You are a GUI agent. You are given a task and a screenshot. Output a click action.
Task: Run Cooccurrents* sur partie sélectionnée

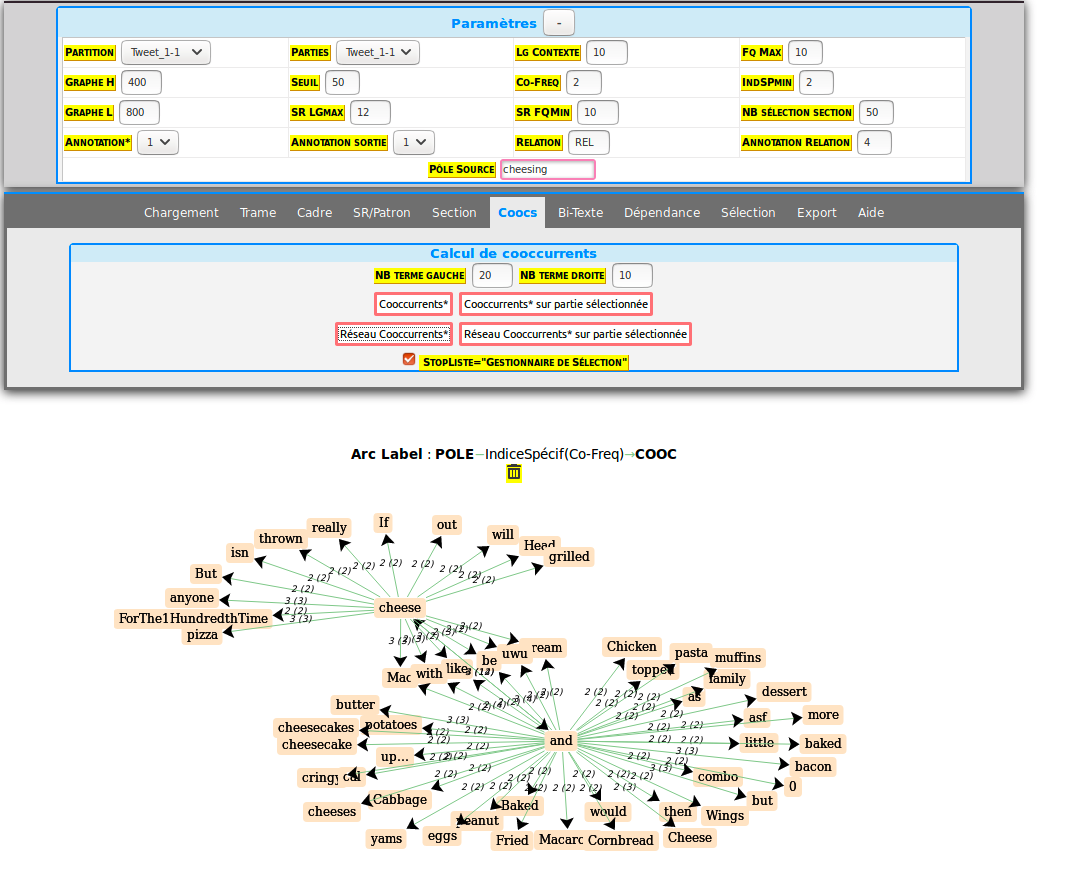coord(556,304)
